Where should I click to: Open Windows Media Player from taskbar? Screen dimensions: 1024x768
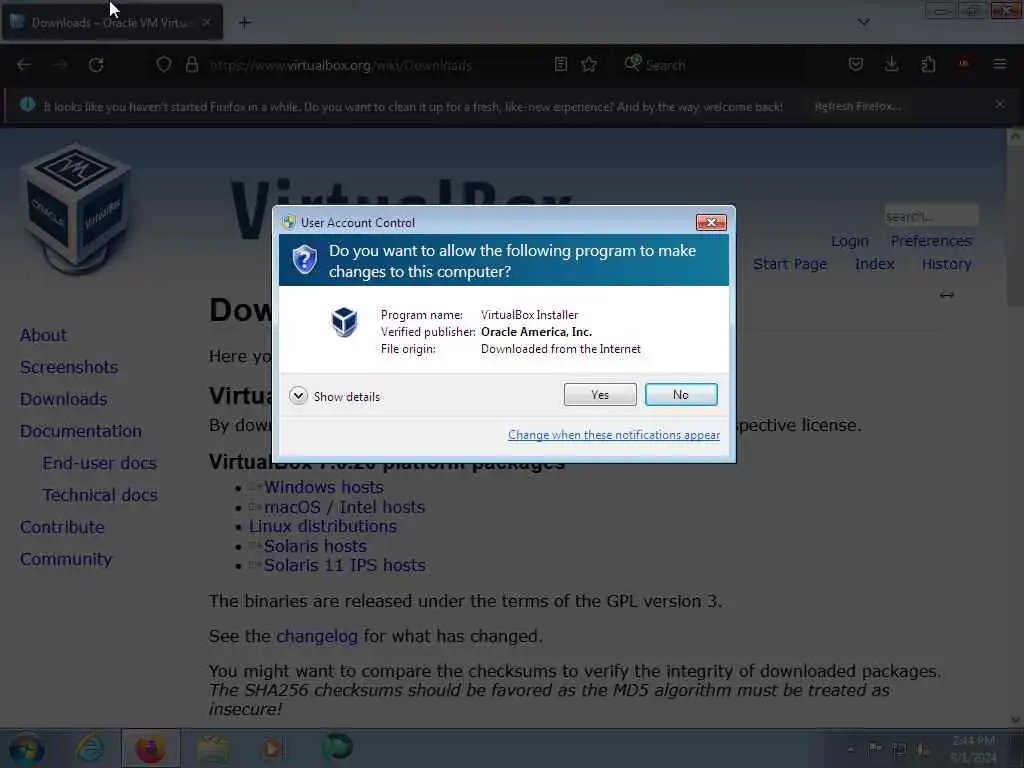coord(272,748)
